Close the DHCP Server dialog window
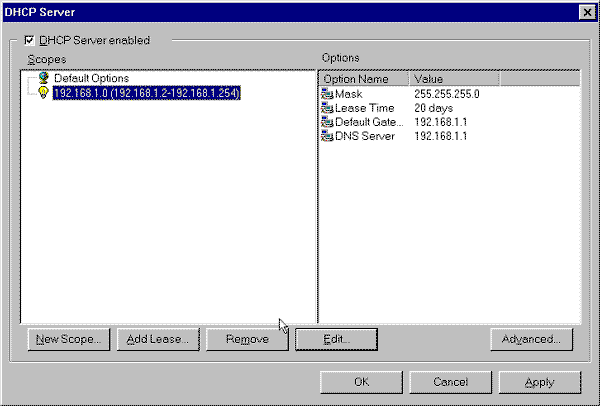The height and width of the screenshot is (406, 600). [x=587, y=12]
